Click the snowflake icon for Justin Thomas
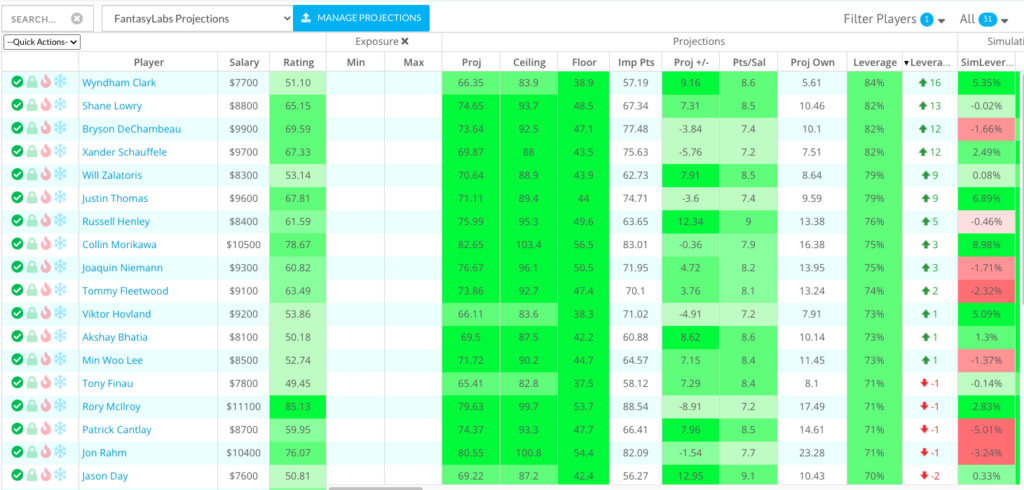 pyautogui.click(x=60, y=198)
